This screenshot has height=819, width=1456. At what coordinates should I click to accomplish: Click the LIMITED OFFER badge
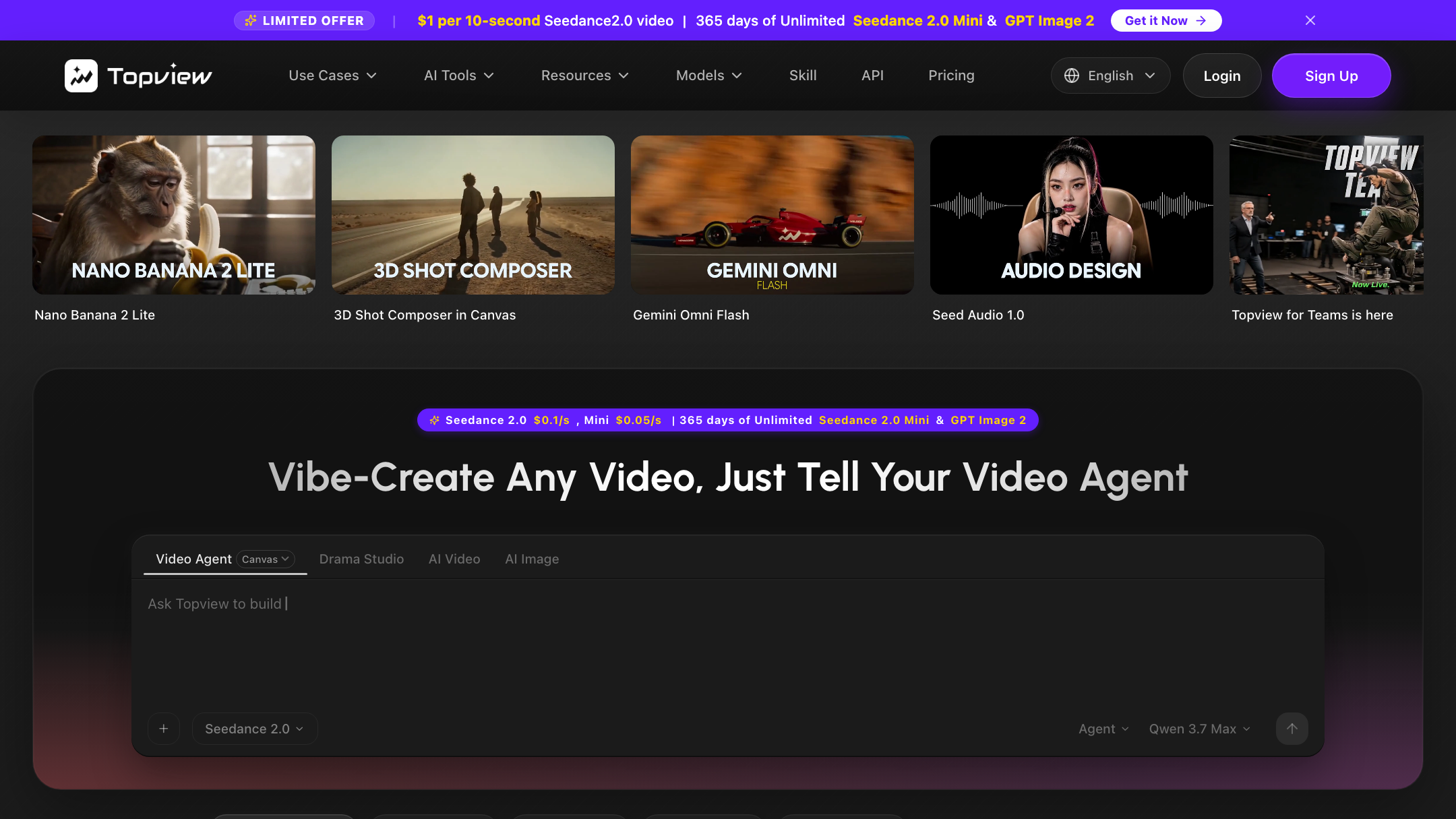point(304,20)
